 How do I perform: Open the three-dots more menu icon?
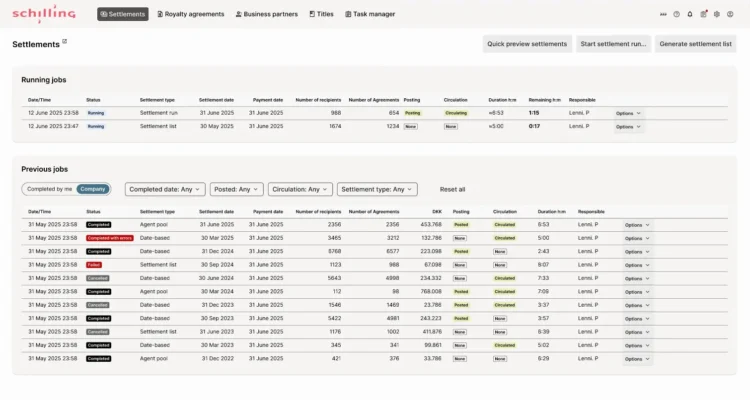tap(663, 14)
